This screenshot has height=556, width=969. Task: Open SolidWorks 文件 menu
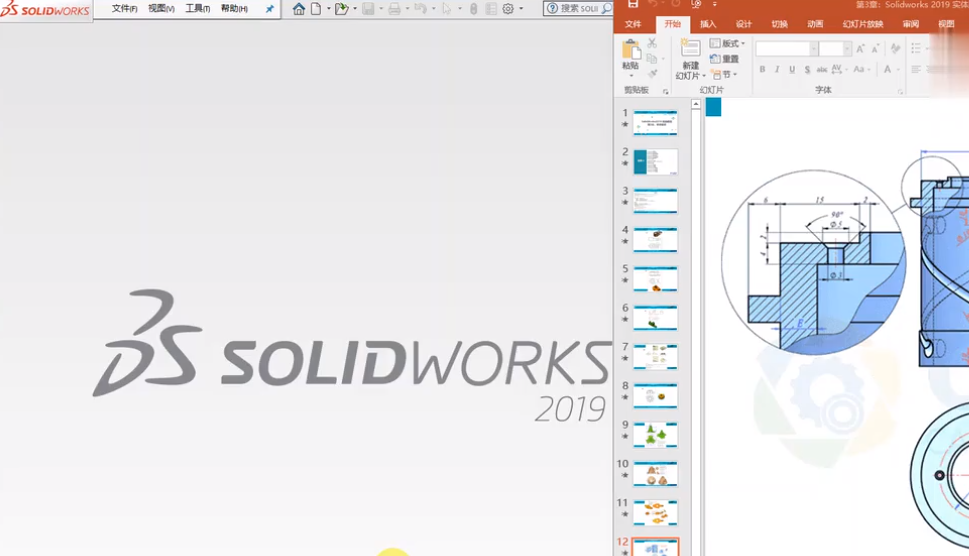pos(124,9)
